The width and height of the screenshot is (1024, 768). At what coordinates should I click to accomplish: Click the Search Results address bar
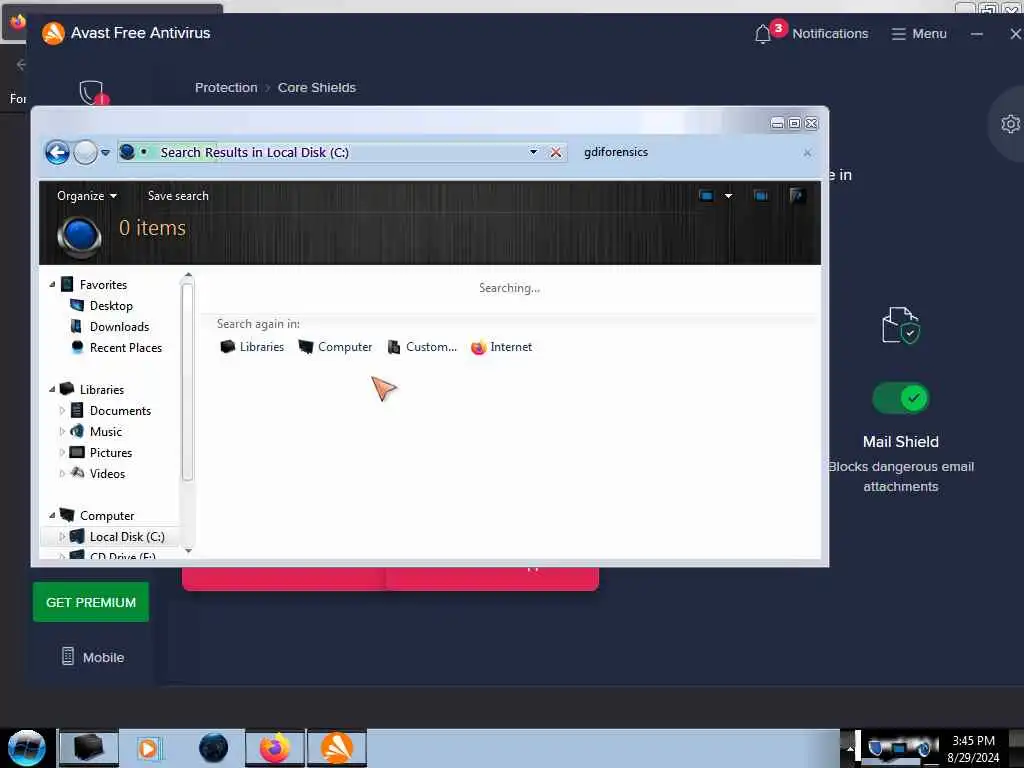coord(323,152)
